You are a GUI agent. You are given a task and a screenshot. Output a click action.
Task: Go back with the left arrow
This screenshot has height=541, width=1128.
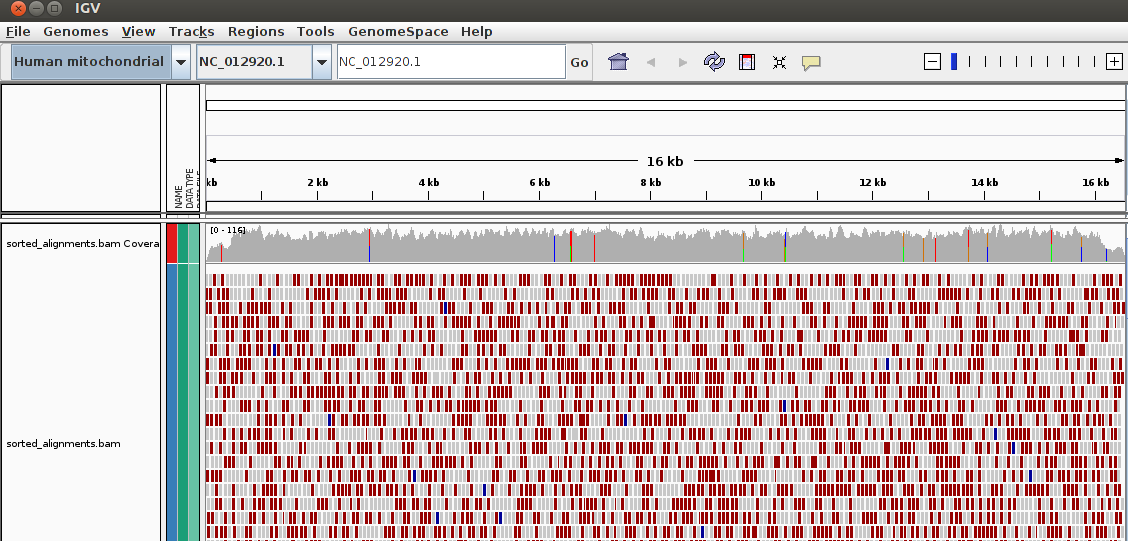[x=651, y=62]
